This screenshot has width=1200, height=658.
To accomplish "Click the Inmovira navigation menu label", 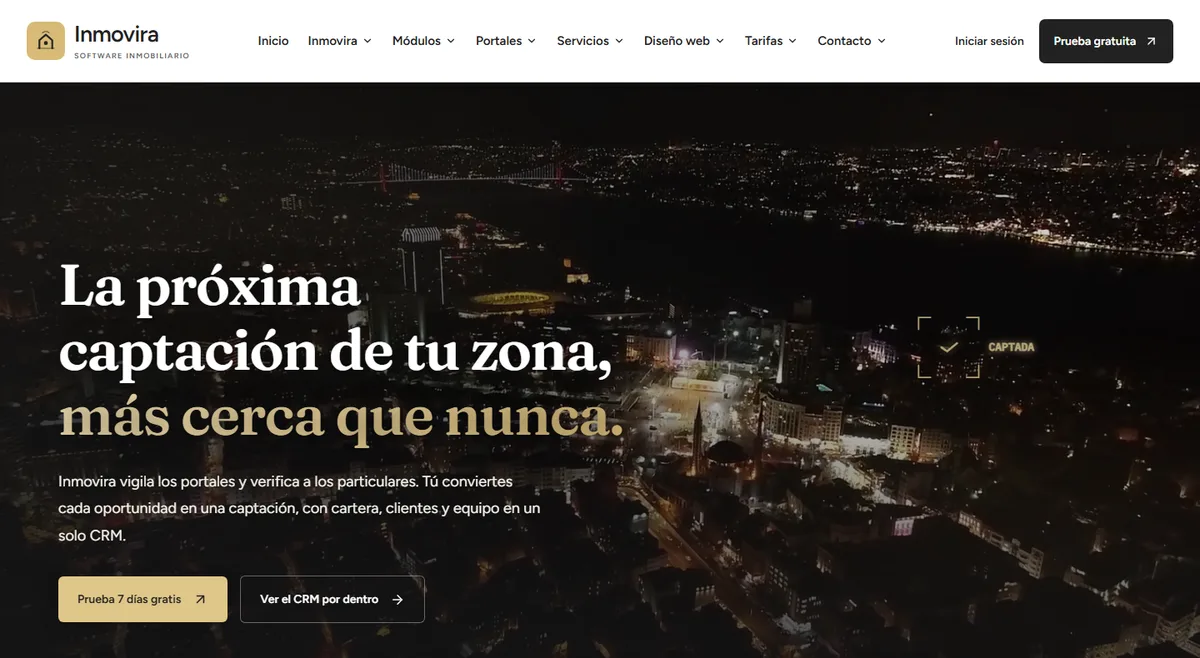I will click(x=333, y=41).
